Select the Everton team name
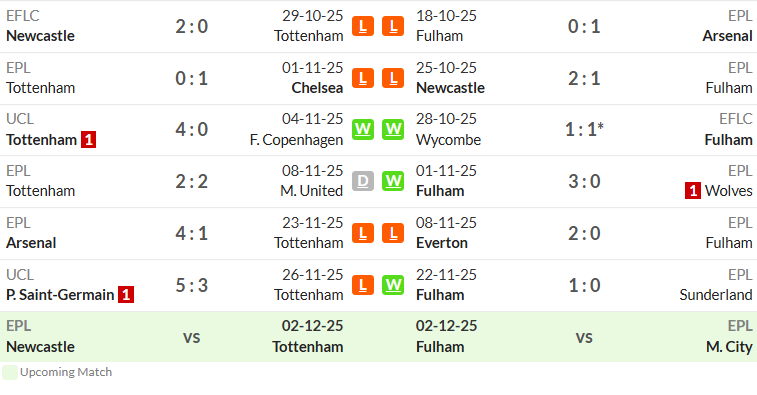This screenshot has width=757, height=395. (x=442, y=243)
